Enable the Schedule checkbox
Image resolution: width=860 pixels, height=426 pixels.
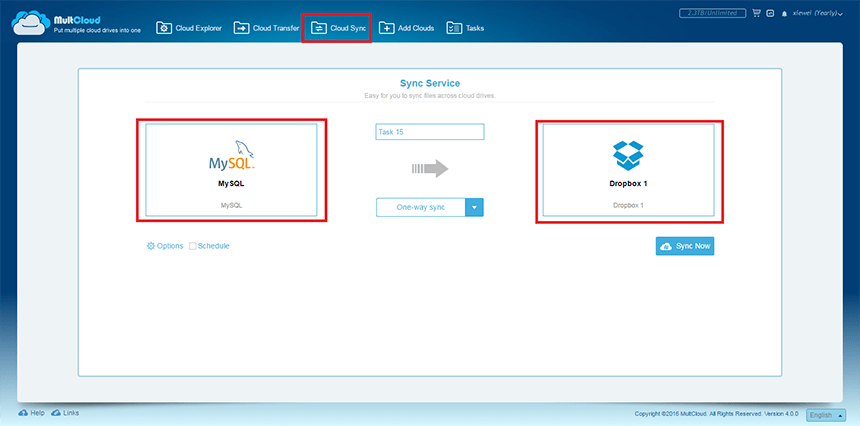click(x=193, y=246)
